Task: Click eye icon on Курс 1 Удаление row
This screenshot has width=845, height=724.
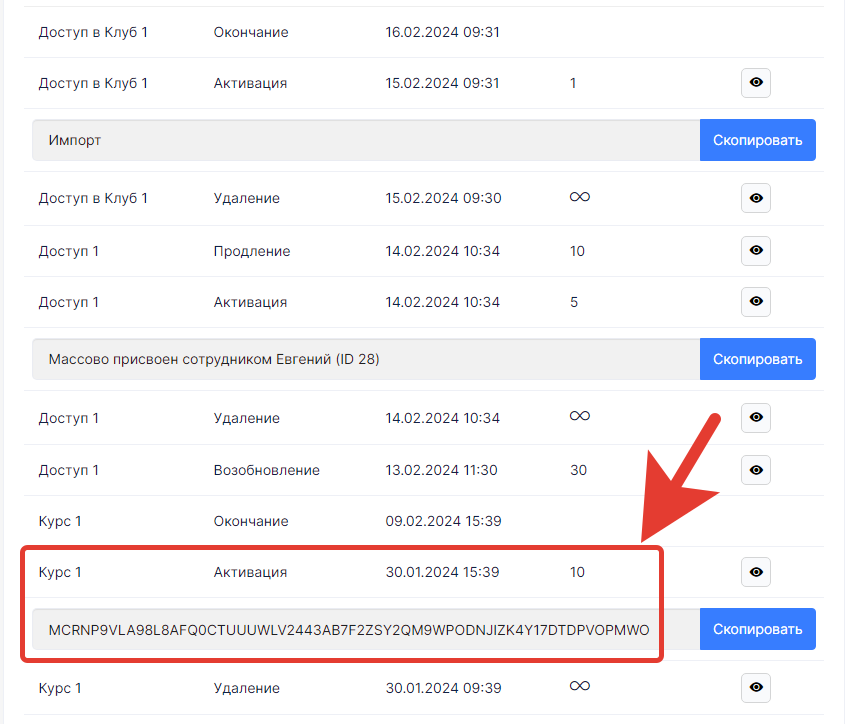Action: (x=755, y=688)
